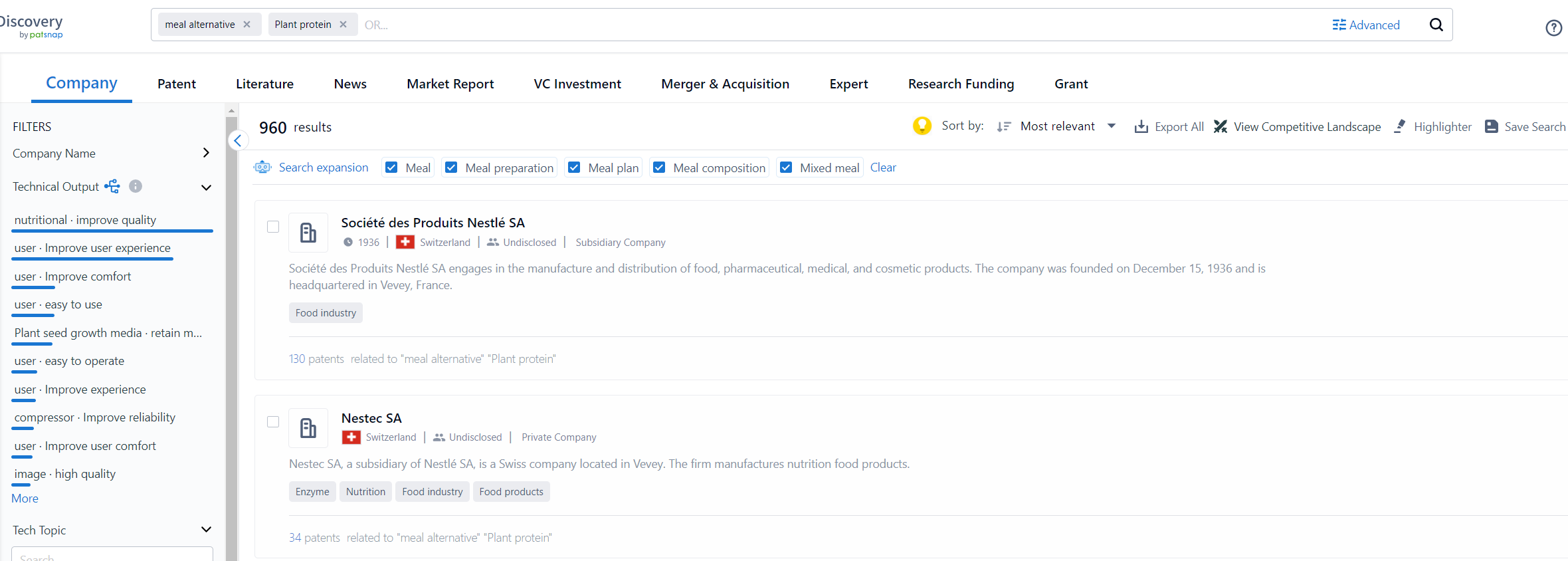Click the search magnifier icon
Screen dimensions: 1568x561
[1436, 25]
